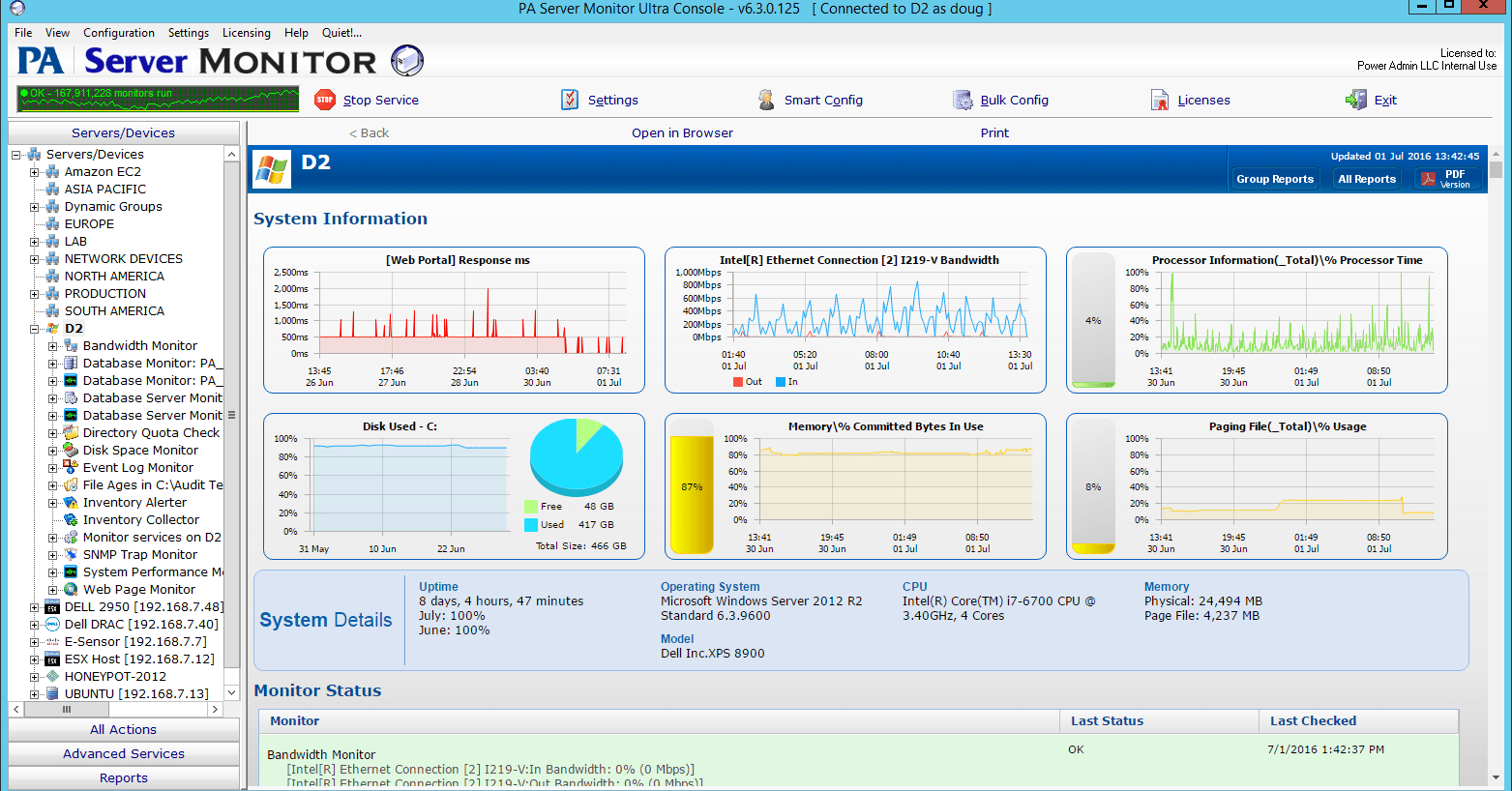Click the Inventory Alerter icon
Viewport: 1512px width, 791px height.
pos(71,502)
